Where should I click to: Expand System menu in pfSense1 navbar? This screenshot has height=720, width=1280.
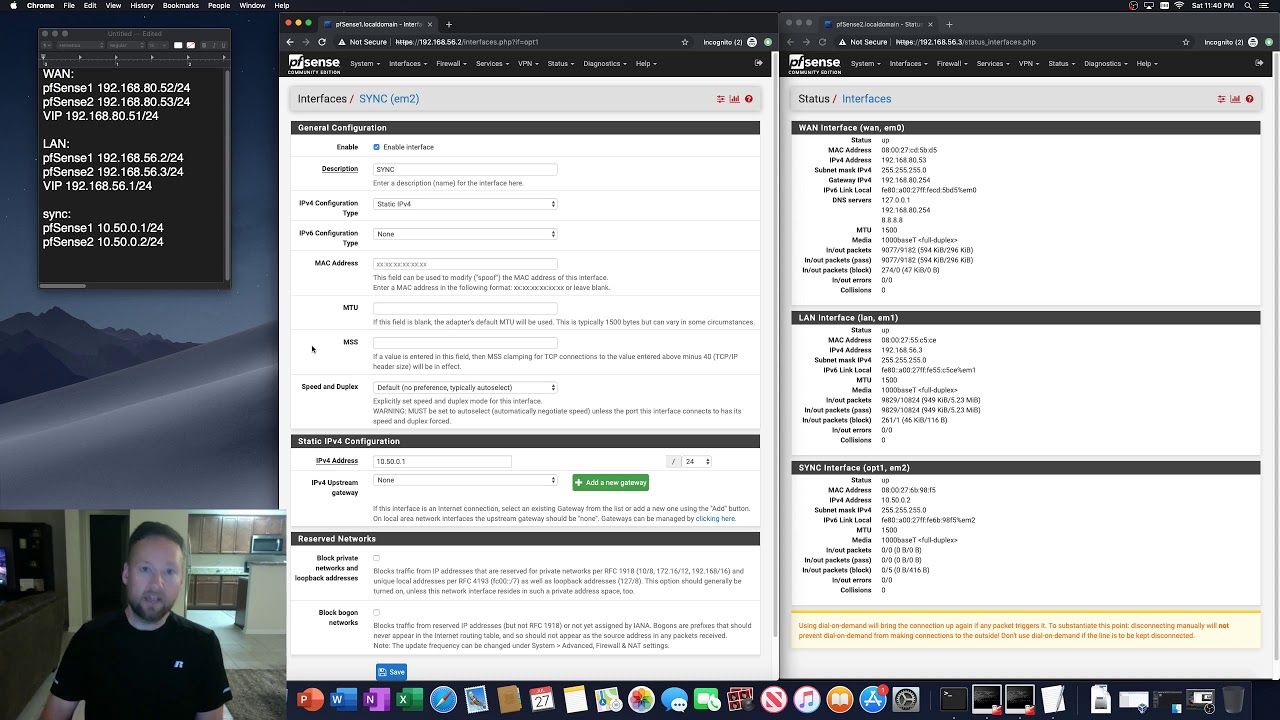coord(364,63)
